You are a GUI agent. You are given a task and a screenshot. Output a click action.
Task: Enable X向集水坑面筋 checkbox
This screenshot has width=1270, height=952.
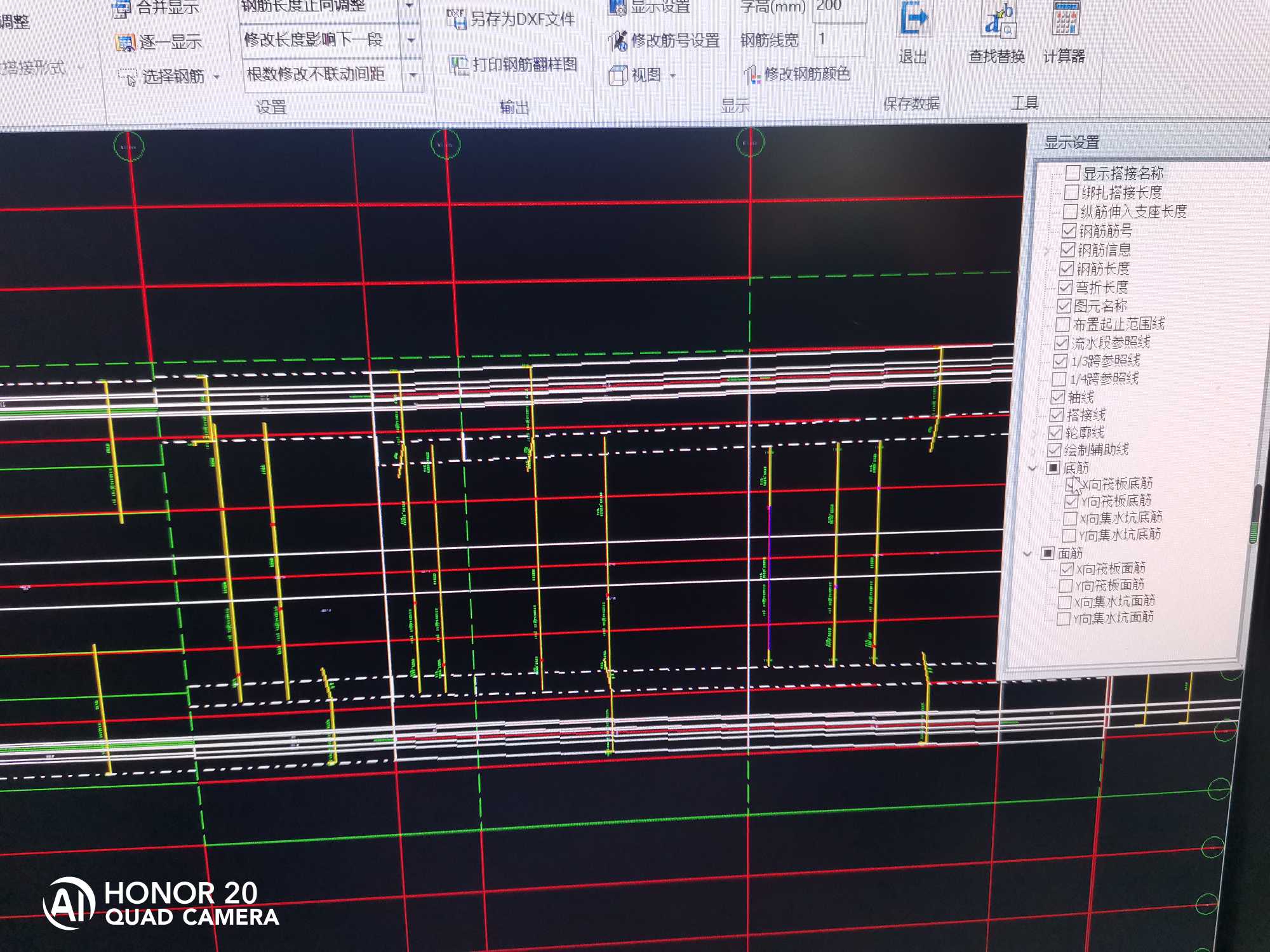coord(1064,602)
